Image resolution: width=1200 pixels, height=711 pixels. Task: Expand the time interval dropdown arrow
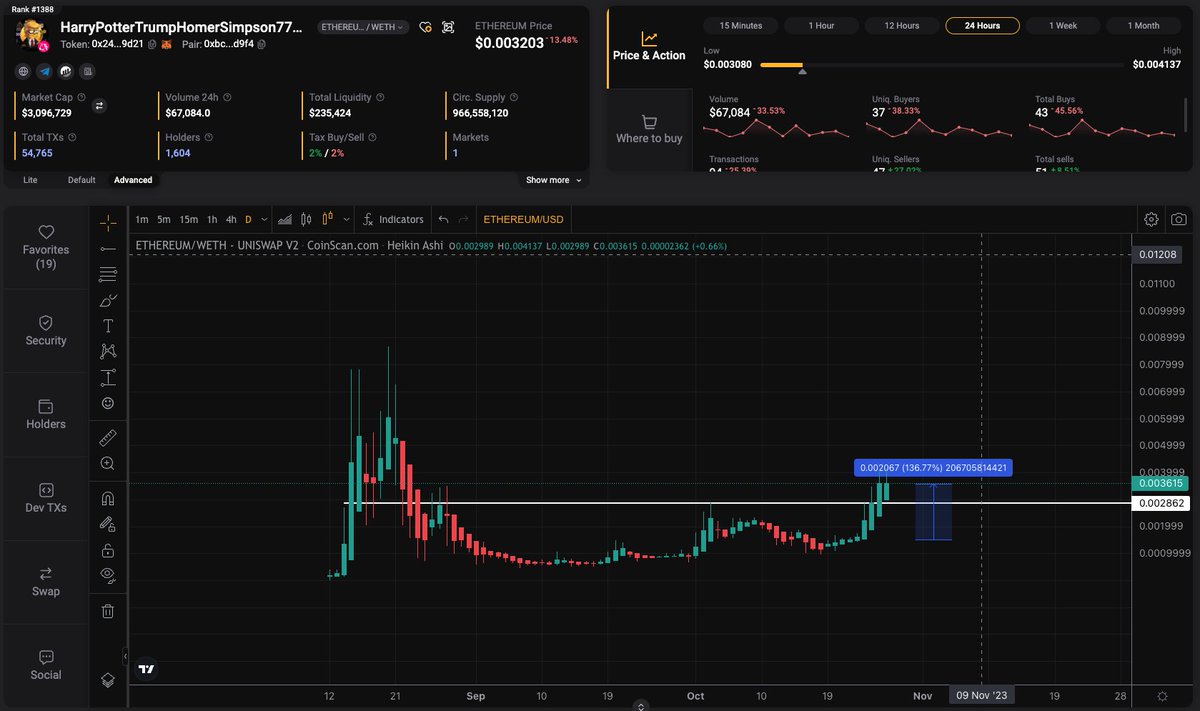[265, 219]
